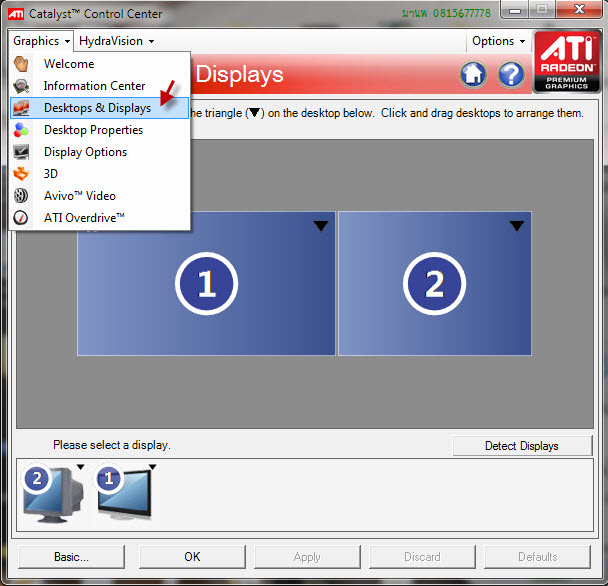Screen dimensions: 608x586
Task: Select the desktop 2 rectangle
Action: [435, 283]
